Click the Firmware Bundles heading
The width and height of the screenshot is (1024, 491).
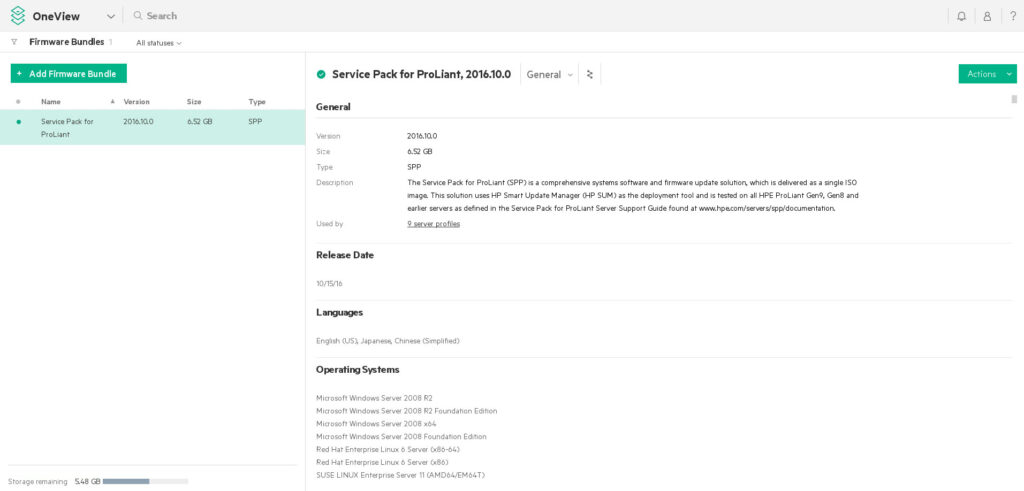[x=67, y=42]
